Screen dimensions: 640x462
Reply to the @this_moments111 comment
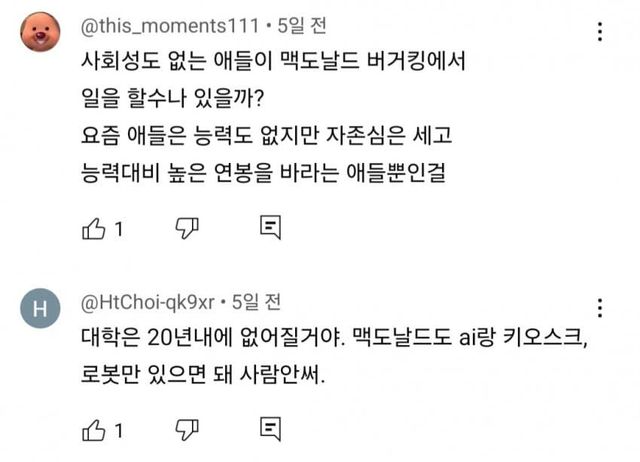(270, 229)
